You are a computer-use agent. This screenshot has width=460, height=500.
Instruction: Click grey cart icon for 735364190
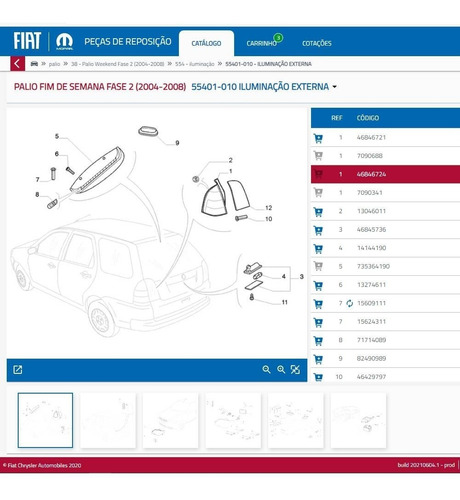pos(318,266)
